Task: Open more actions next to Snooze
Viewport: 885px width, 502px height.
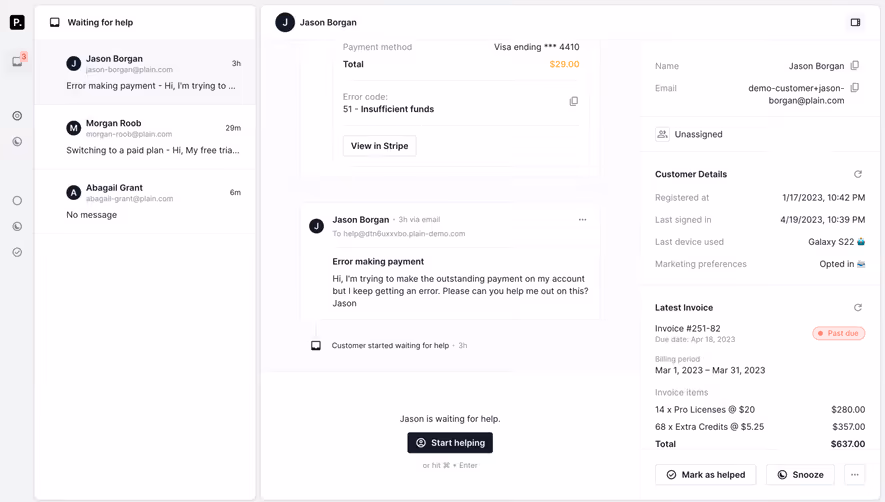Action: click(855, 474)
